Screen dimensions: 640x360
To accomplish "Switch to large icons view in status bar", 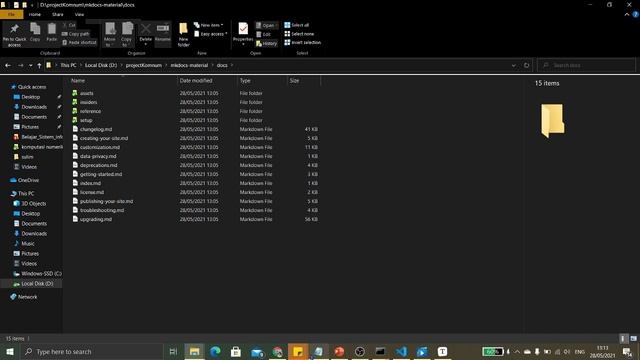I will click(x=633, y=338).
